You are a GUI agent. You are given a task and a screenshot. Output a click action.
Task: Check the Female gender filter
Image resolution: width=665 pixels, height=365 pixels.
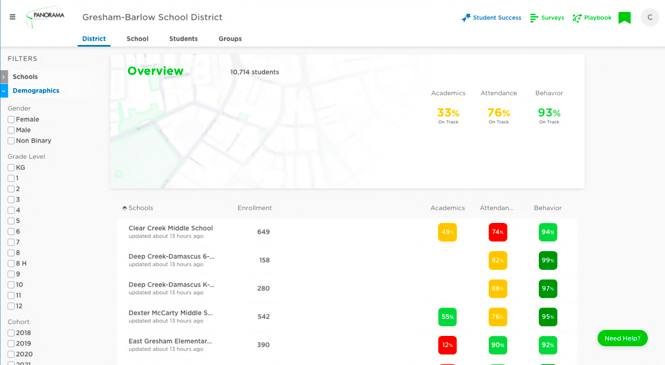(11, 120)
